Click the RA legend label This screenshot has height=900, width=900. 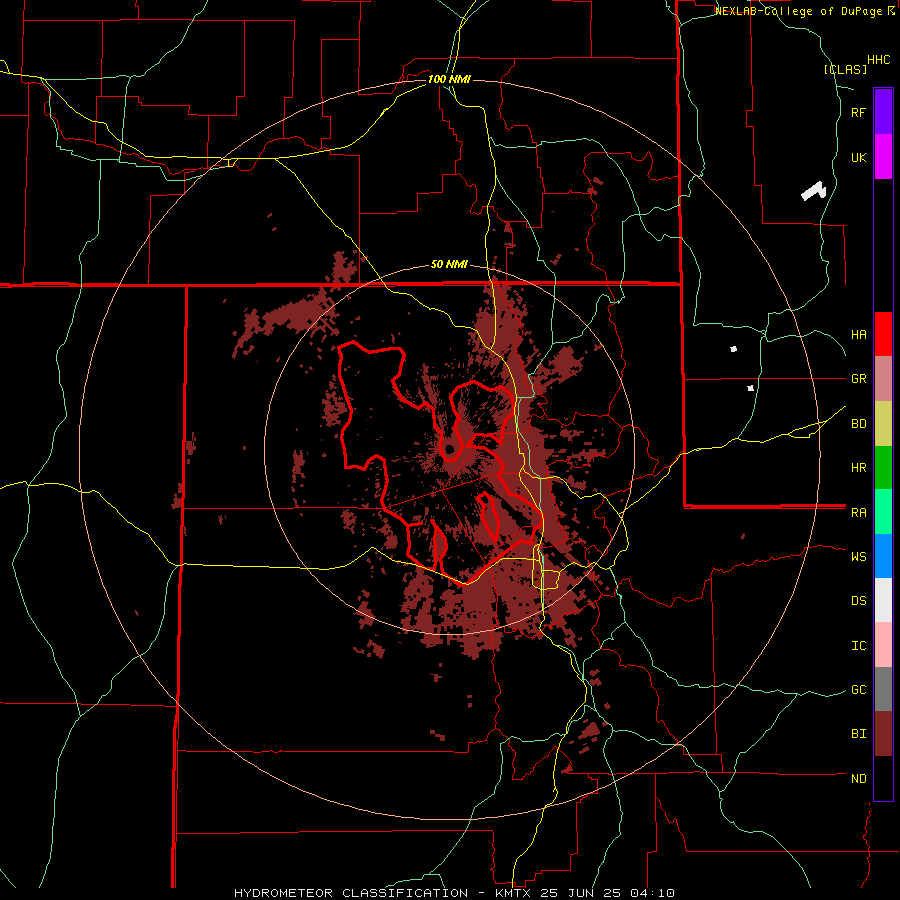(858, 513)
